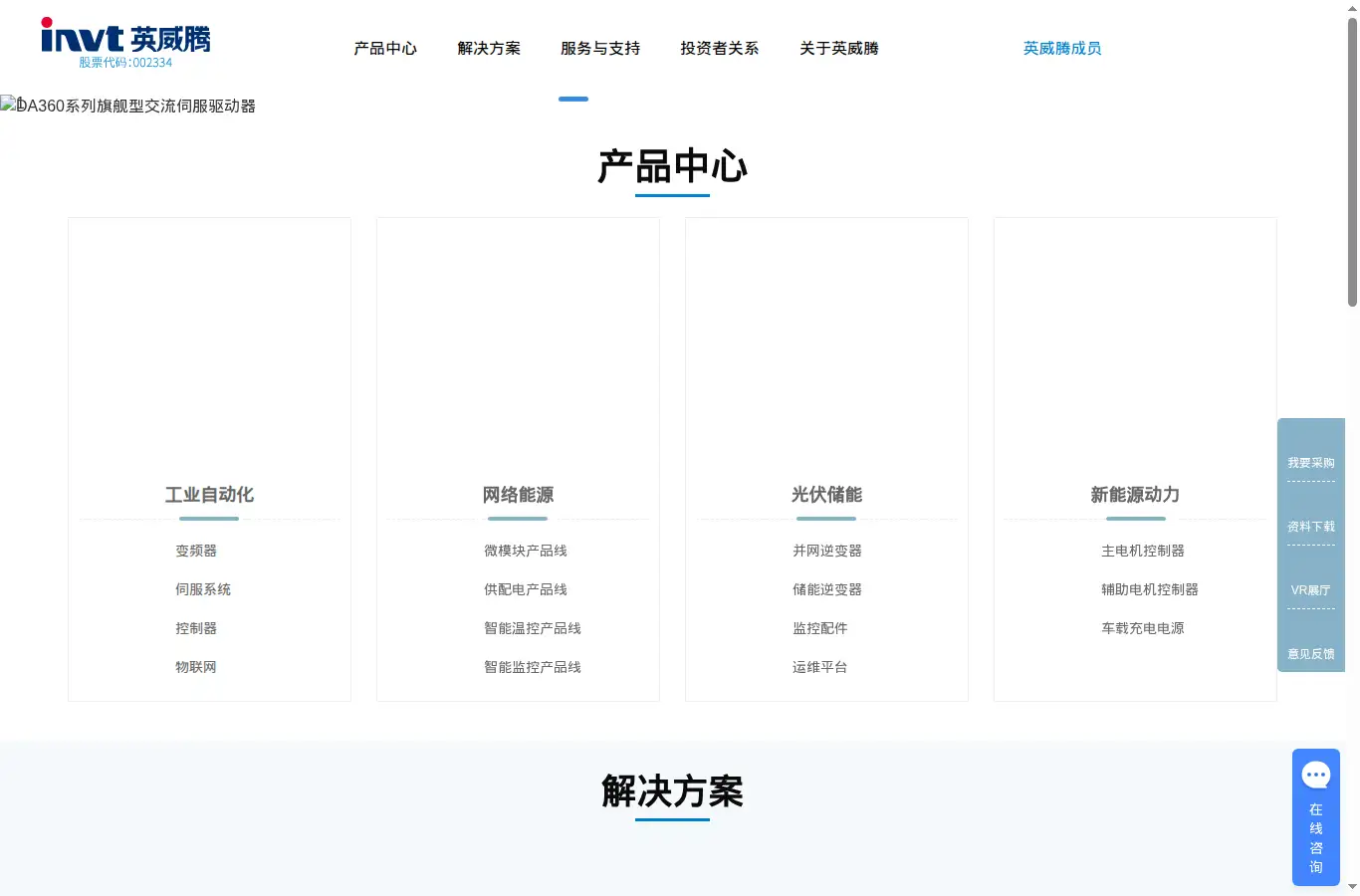This screenshot has height=896, width=1360.
Task: Select 变频器 product link
Action: click(196, 551)
